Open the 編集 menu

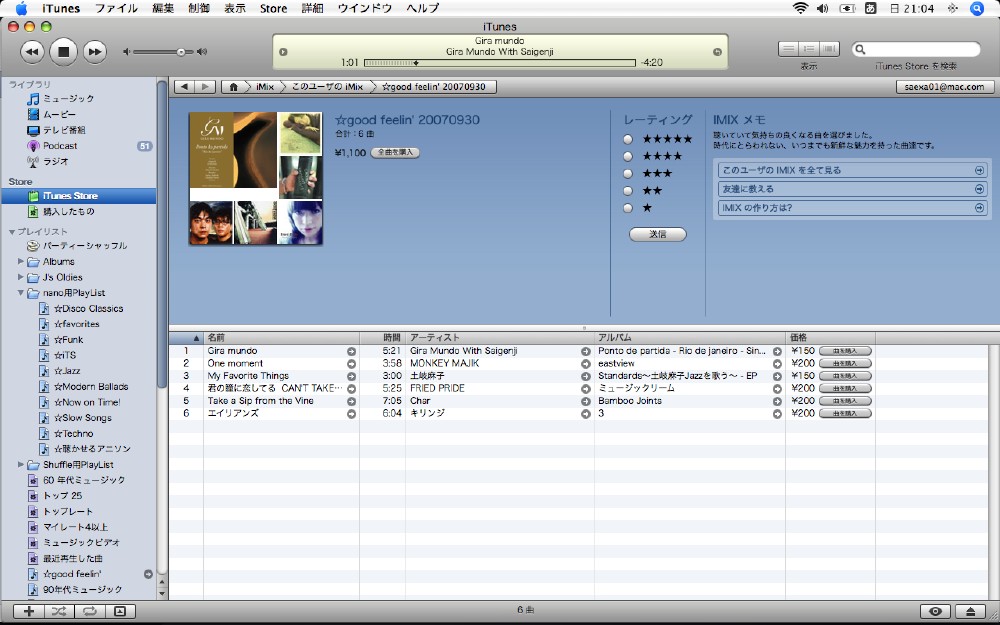(163, 8)
